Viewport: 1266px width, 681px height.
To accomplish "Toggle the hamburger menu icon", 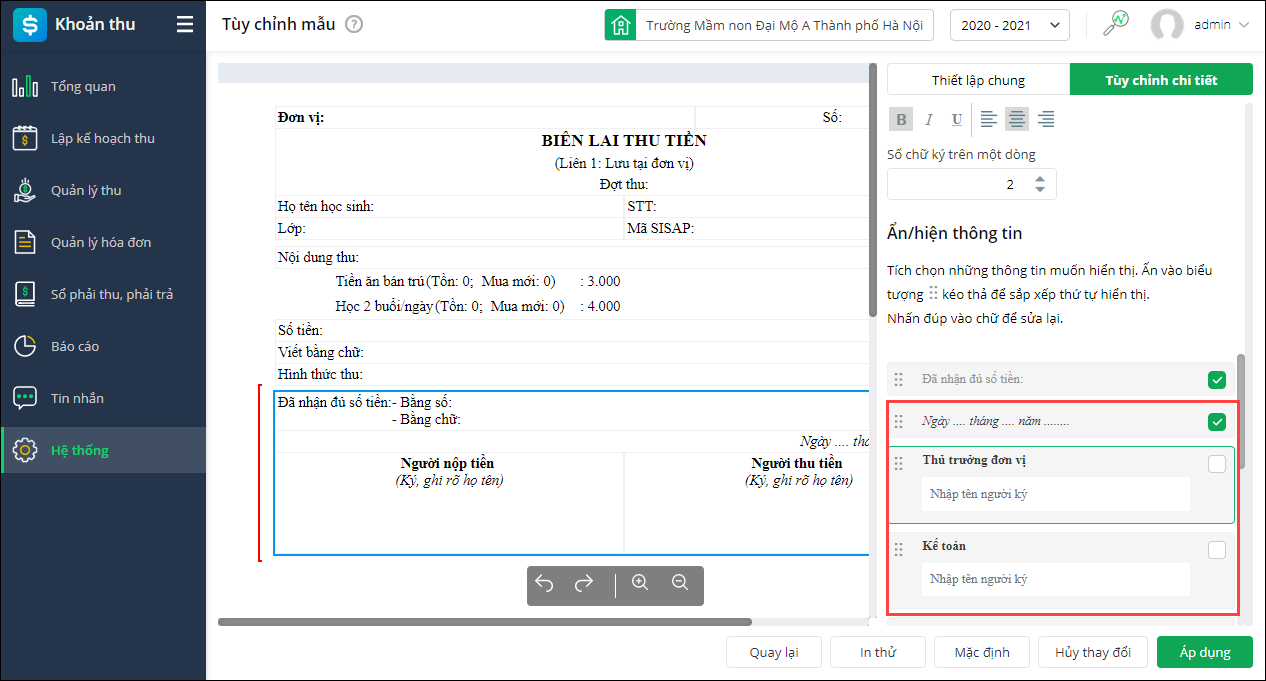I will (185, 25).
